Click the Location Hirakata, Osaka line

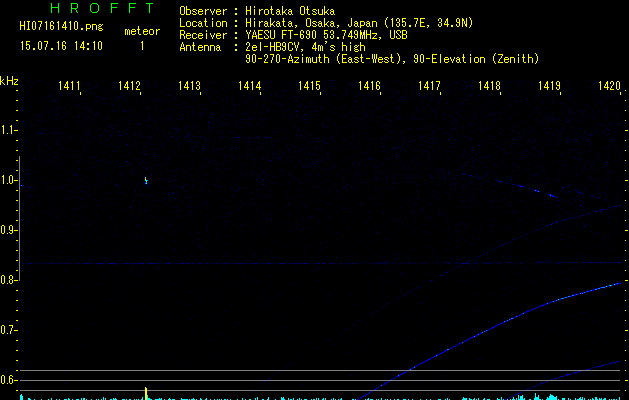coord(326,23)
